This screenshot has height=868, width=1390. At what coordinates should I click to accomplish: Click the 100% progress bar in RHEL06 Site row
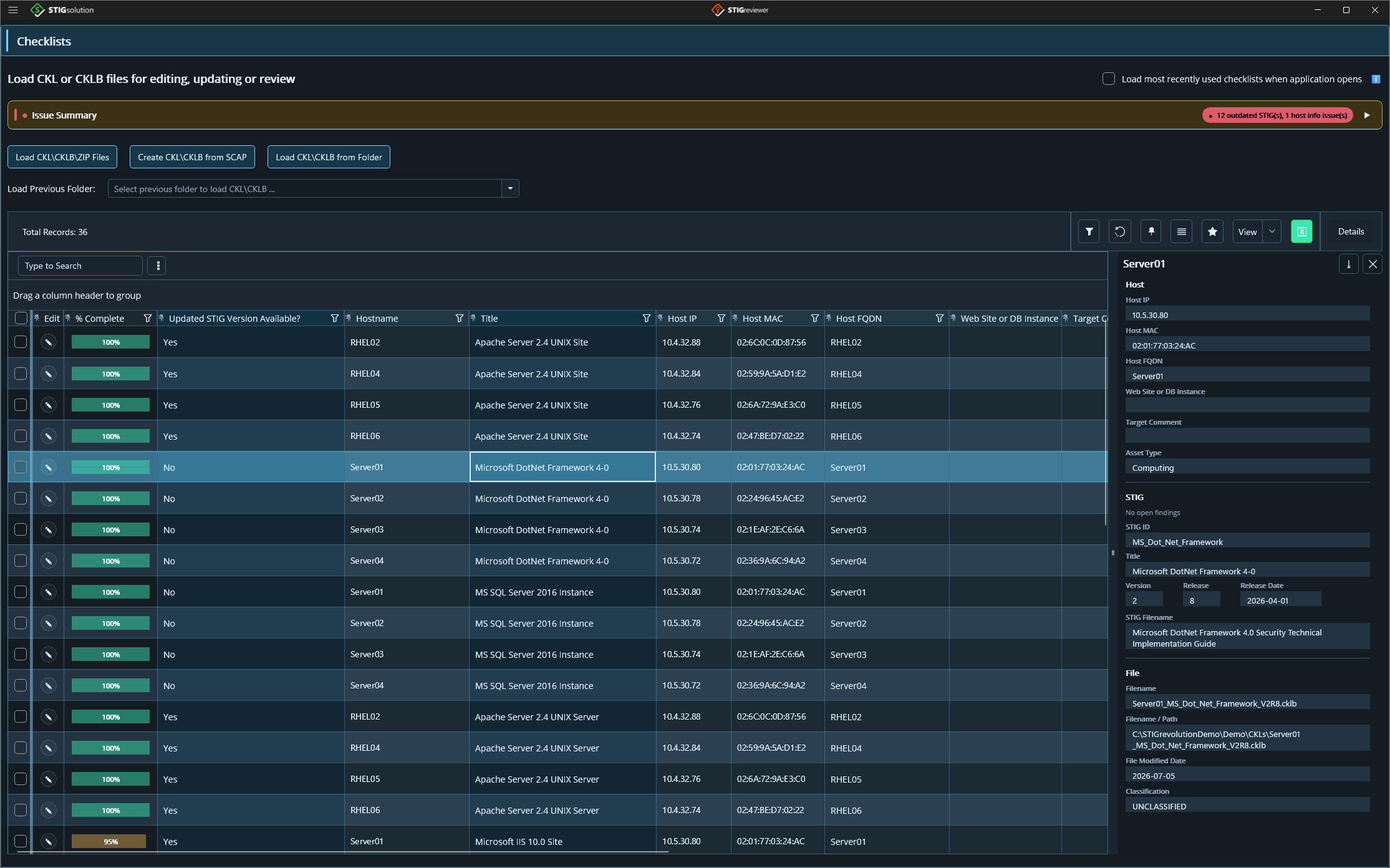(110, 436)
